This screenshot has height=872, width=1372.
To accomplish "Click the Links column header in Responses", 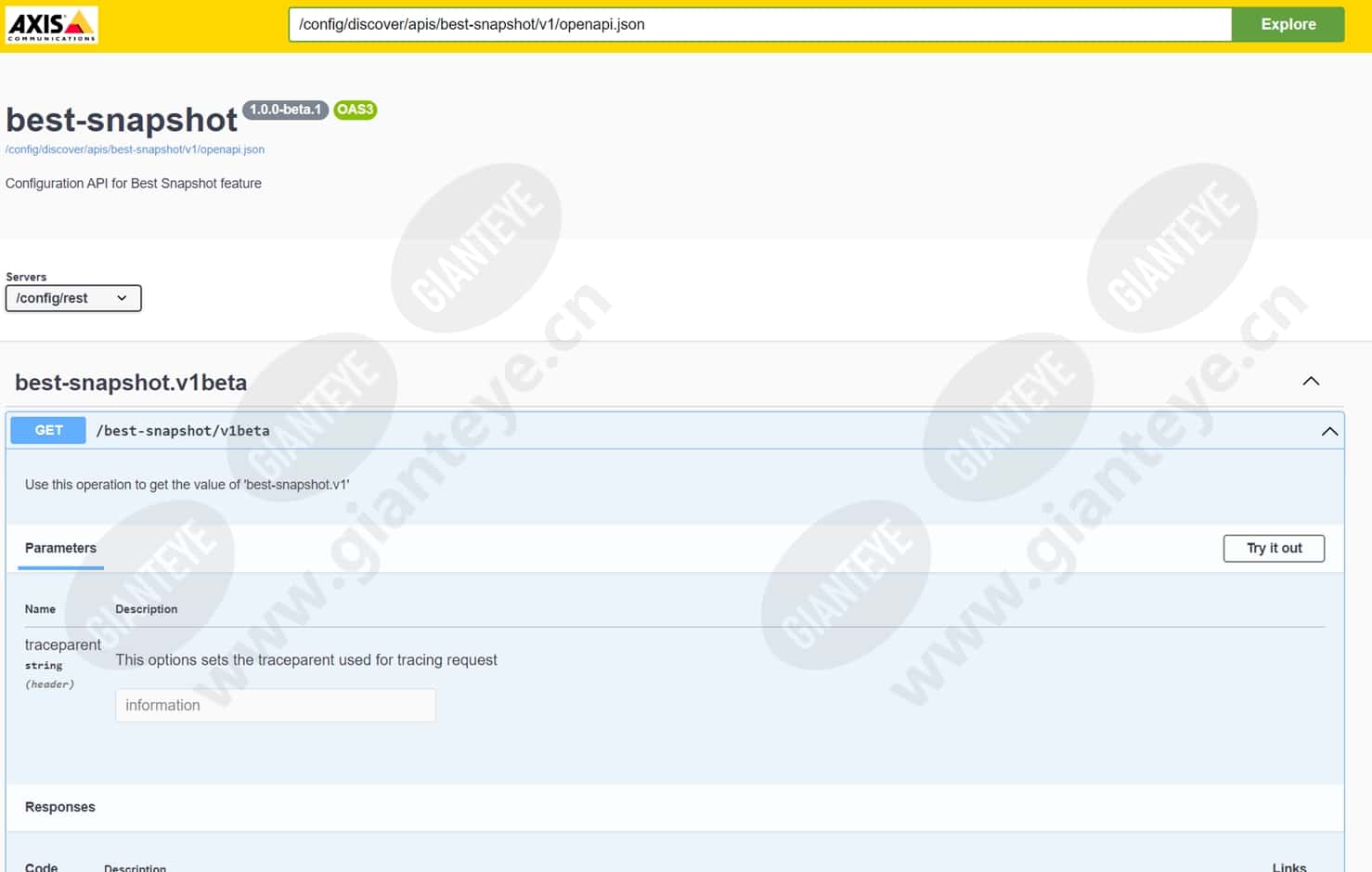I will (x=1289, y=866).
